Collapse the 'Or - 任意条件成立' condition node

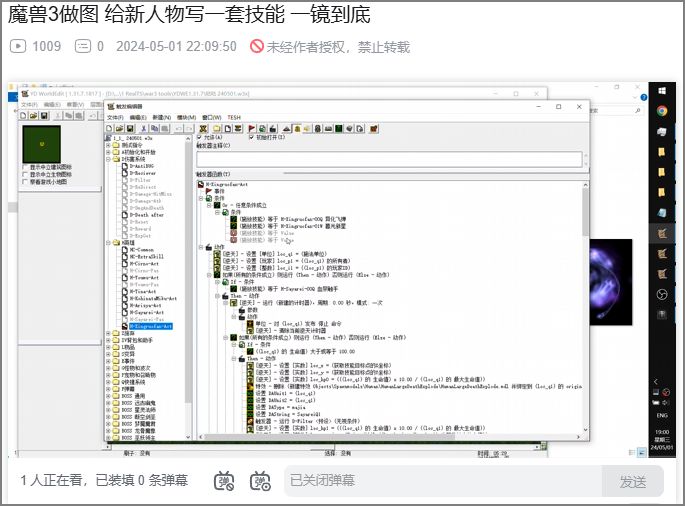point(209,205)
